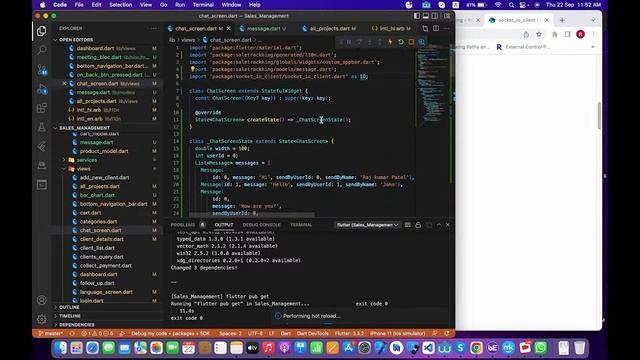Viewport: 640px width, 360px height.
Task: Toggle output auto-scroll lock icon
Action: (x=418, y=225)
